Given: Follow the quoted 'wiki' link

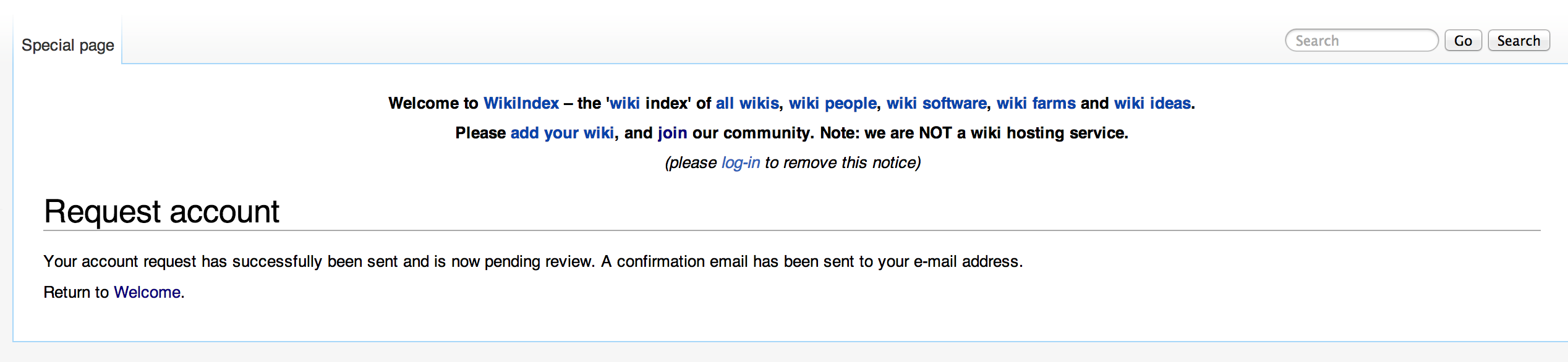Looking at the screenshot, I should coord(624,103).
